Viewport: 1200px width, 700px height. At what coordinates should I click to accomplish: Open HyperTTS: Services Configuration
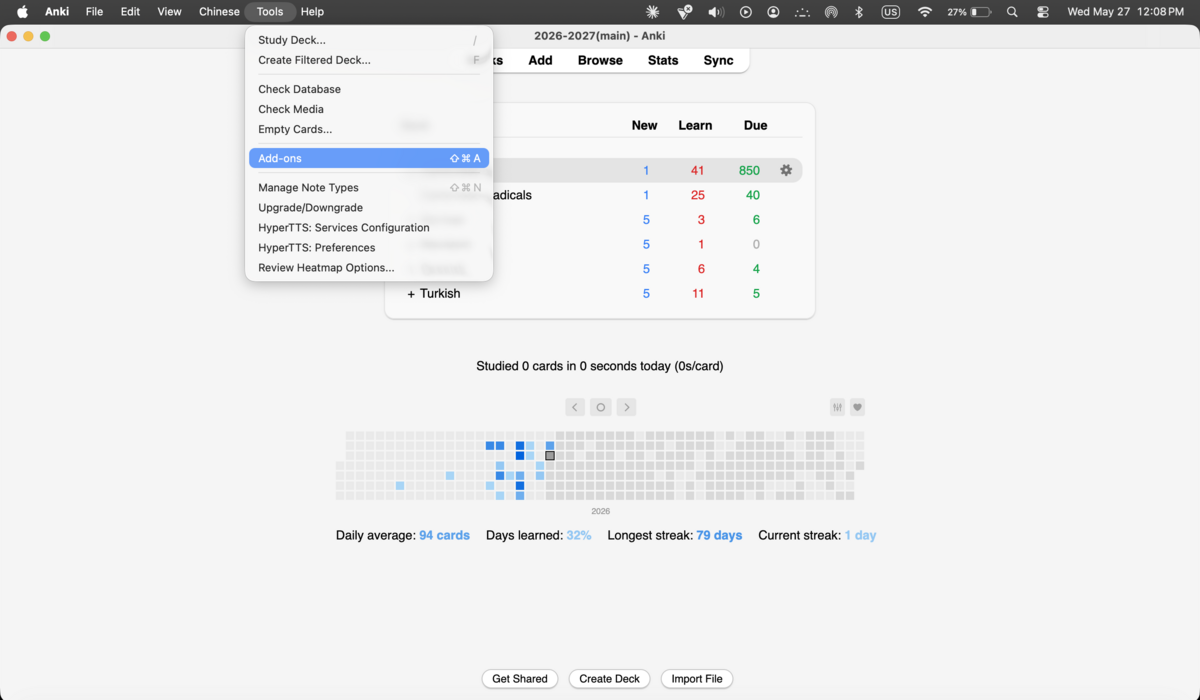tap(368, 227)
